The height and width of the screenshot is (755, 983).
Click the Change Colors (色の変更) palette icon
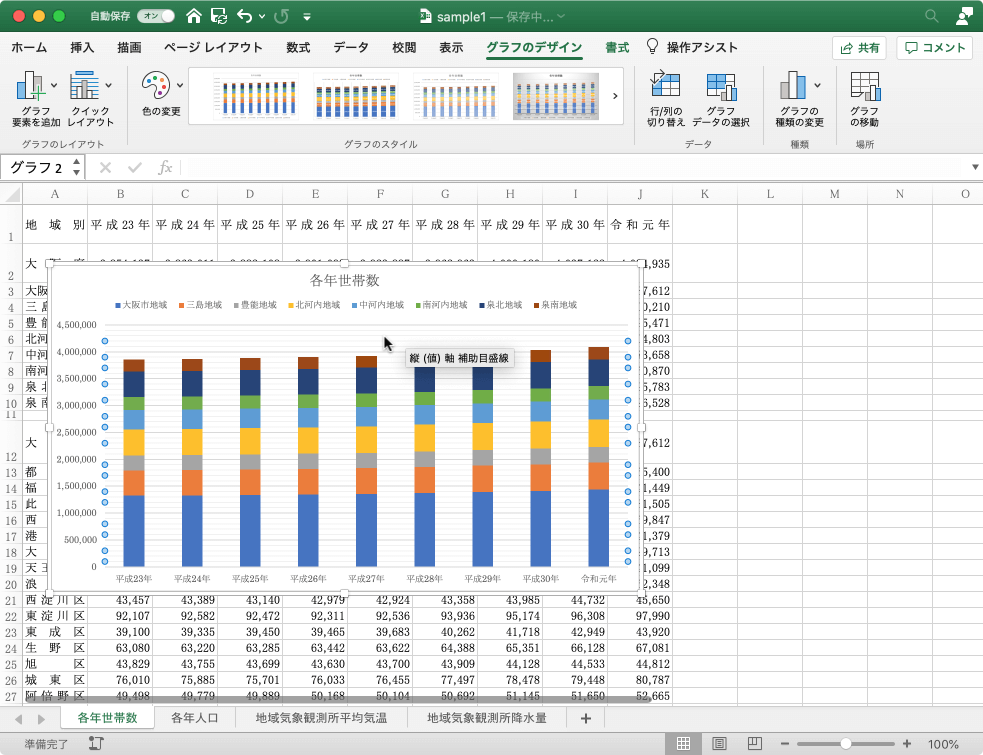(x=156, y=87)
